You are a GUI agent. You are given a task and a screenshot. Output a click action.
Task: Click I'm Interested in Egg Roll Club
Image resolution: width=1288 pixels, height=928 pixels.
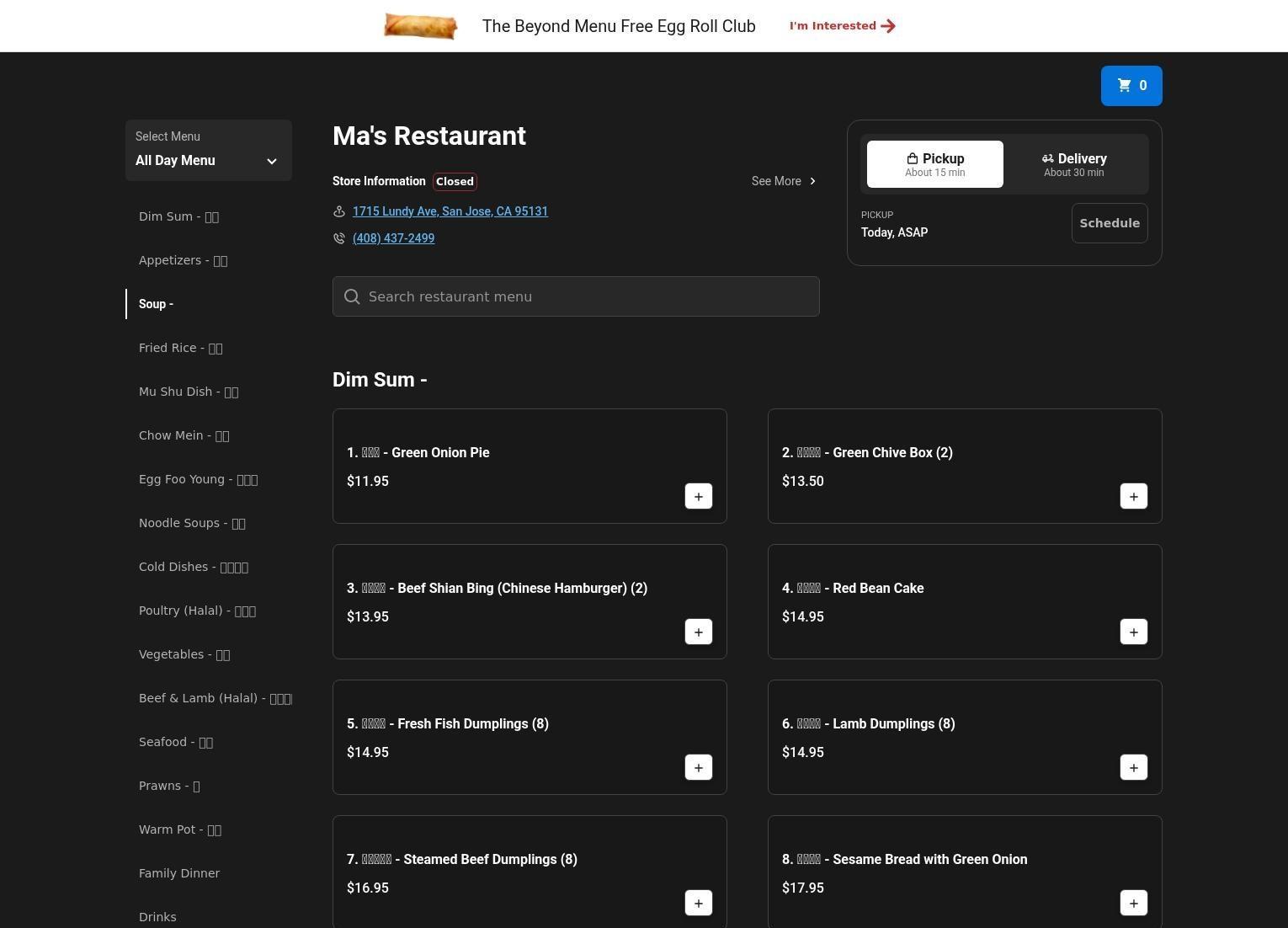[x=842, y=26]
